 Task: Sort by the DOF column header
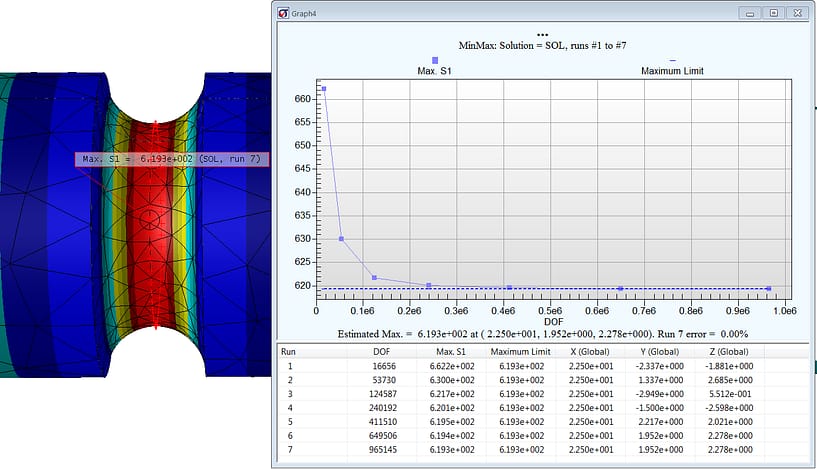point(381,352)
